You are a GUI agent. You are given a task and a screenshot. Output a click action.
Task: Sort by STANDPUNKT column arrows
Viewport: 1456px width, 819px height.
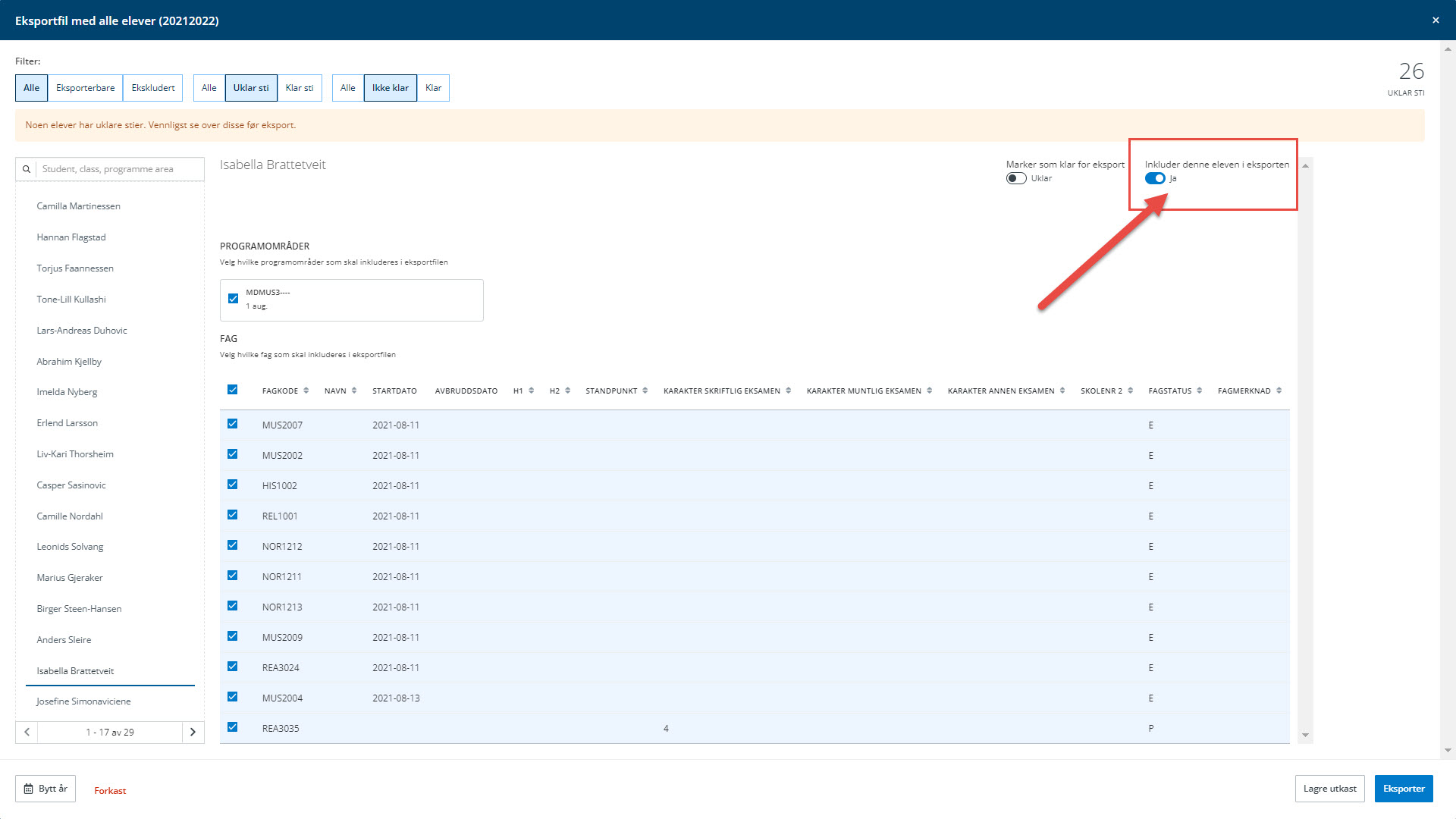645,391
